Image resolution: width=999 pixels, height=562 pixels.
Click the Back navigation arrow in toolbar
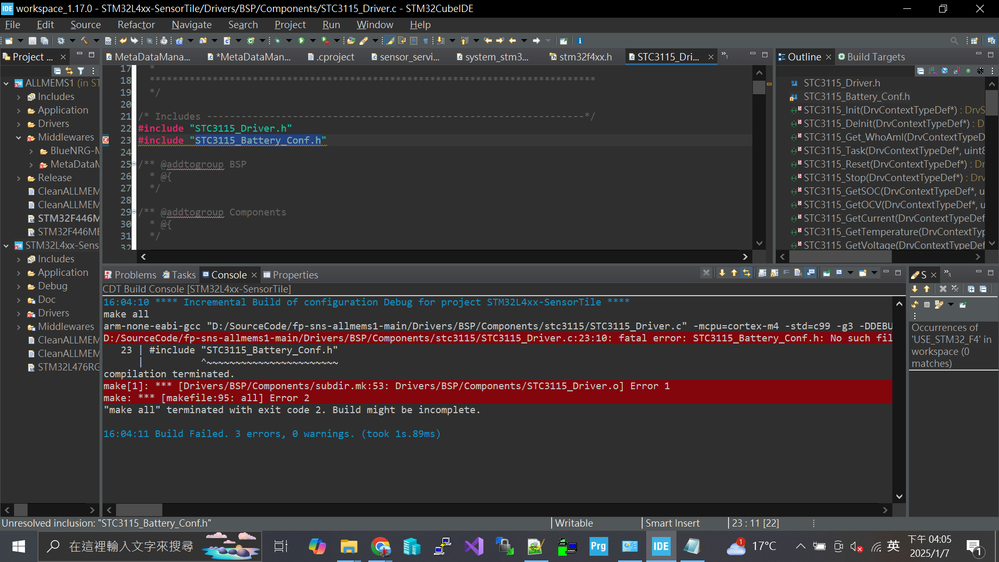tap(513, 41)
